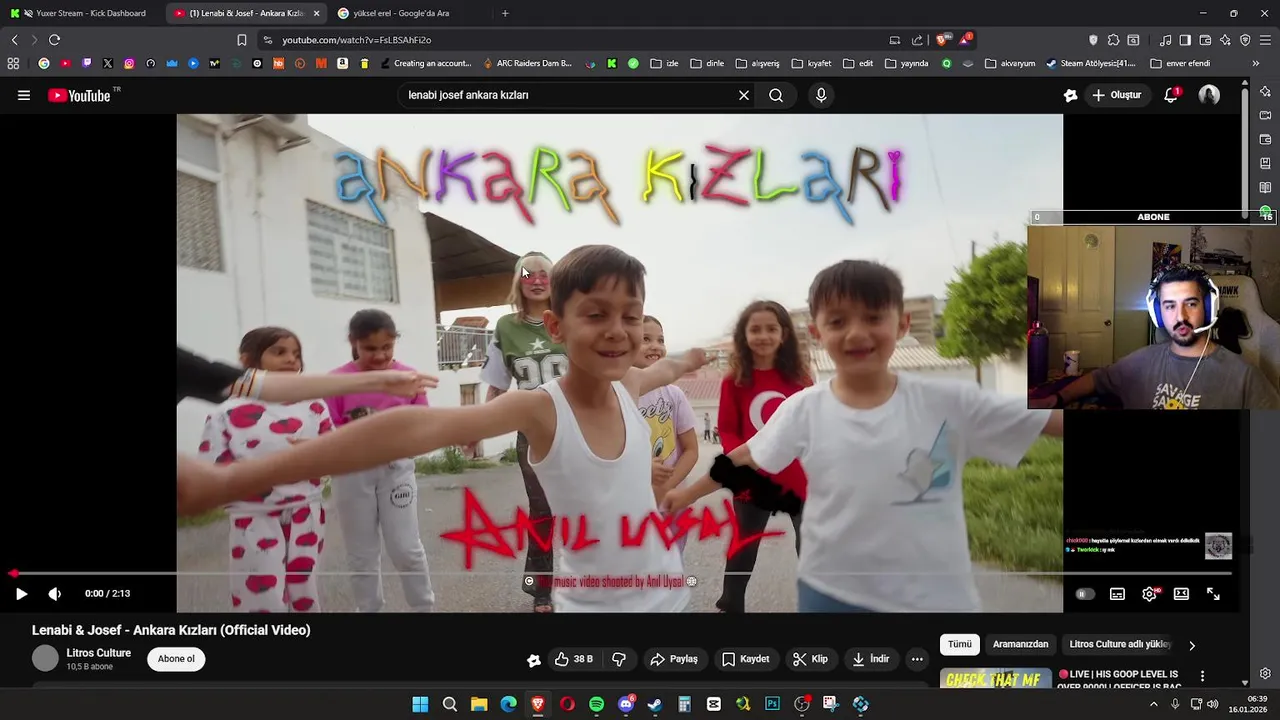Turn on subtitles with the captions button
Screen dimensions: 1280x720
(1117, 594)
